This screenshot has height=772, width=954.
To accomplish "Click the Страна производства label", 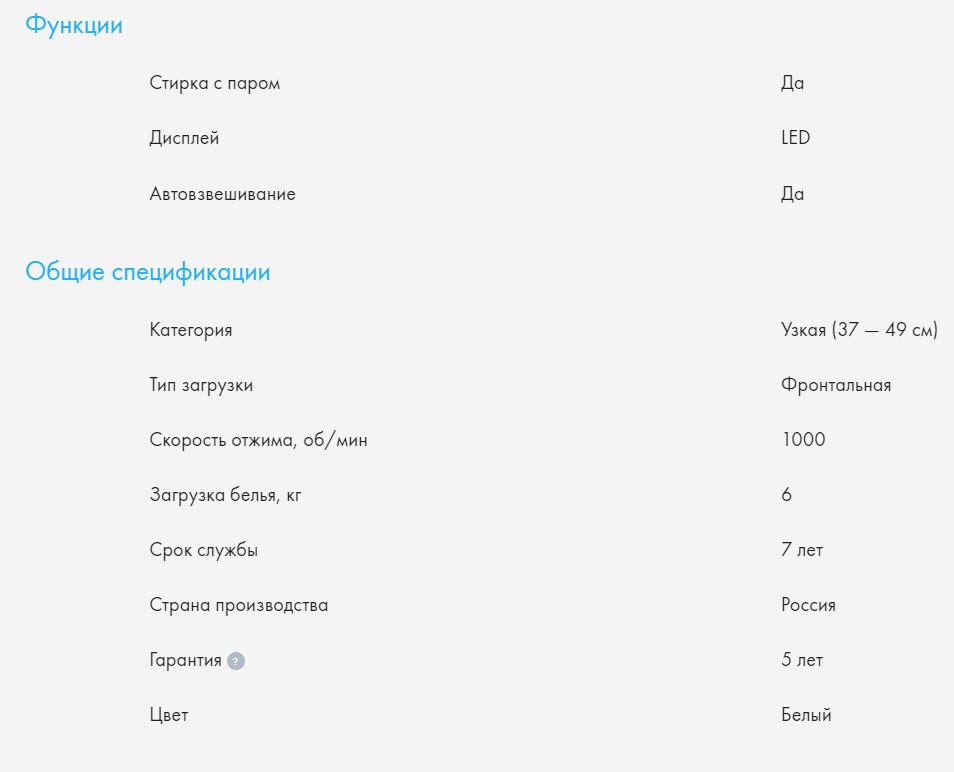I will 238,605.
